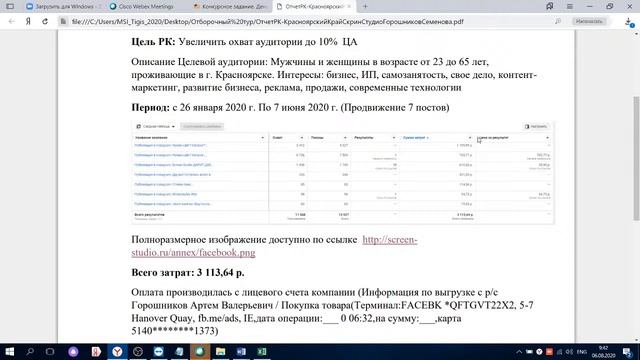
Task: Open the Yandex 'Я' taskbar shortcut
Action: (x=96, y=352)
